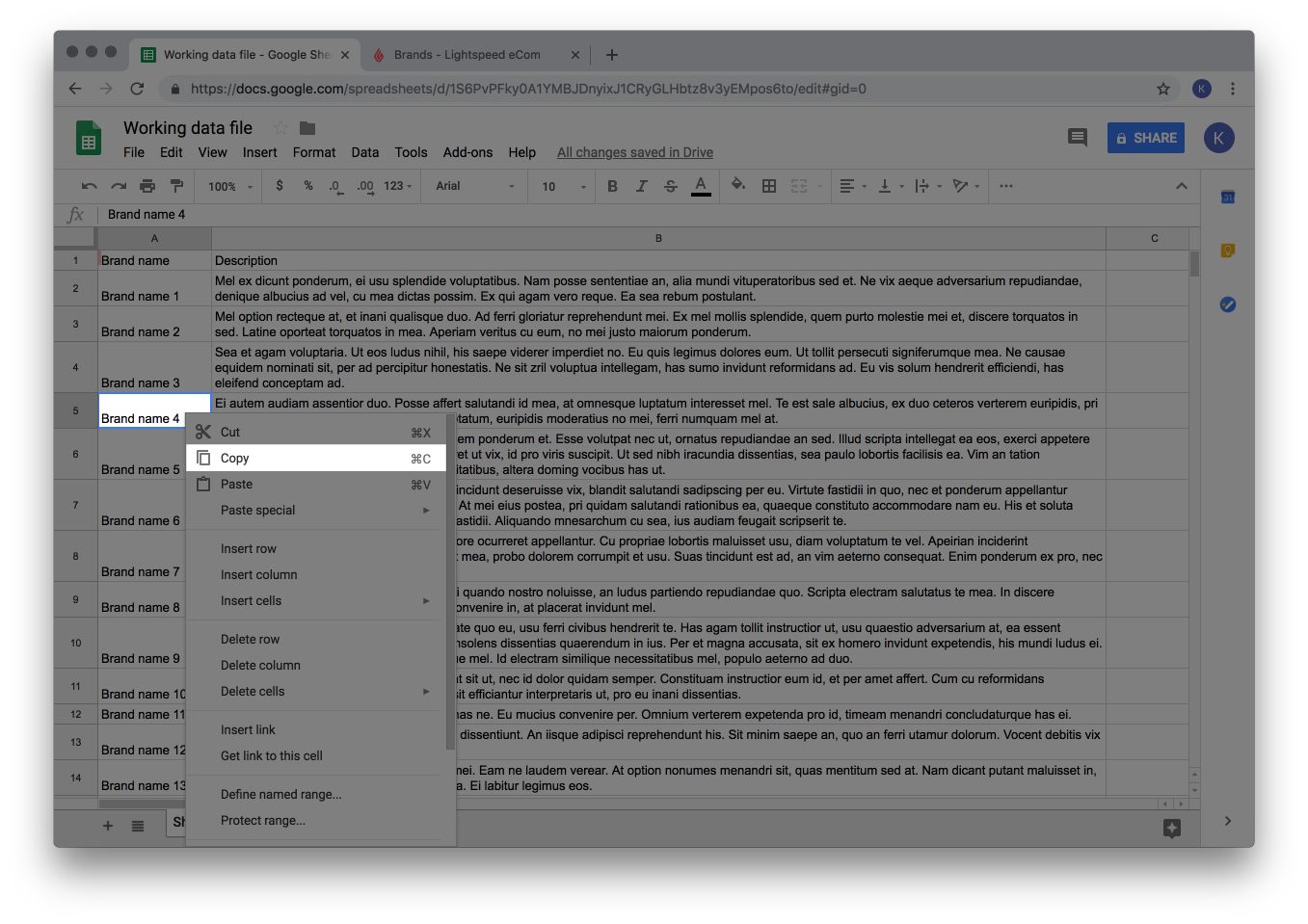This screenshot has height=924, width=1308.
Task: Click the Explore icon at bottom right
Action: [x=1172, y=828]
